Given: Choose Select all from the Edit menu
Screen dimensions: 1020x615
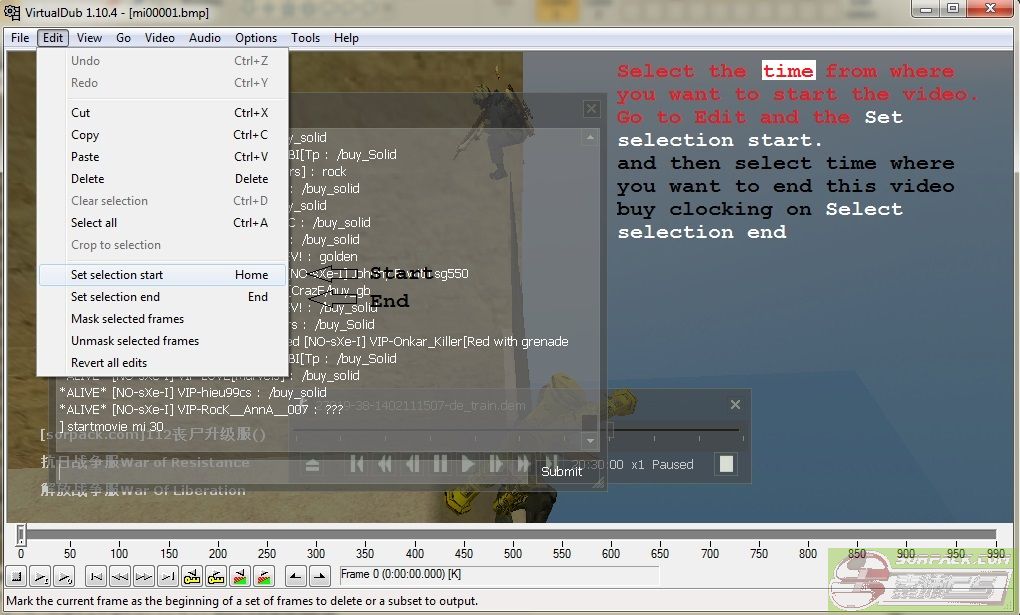Looking at the screenshot, I should [94, 223].
